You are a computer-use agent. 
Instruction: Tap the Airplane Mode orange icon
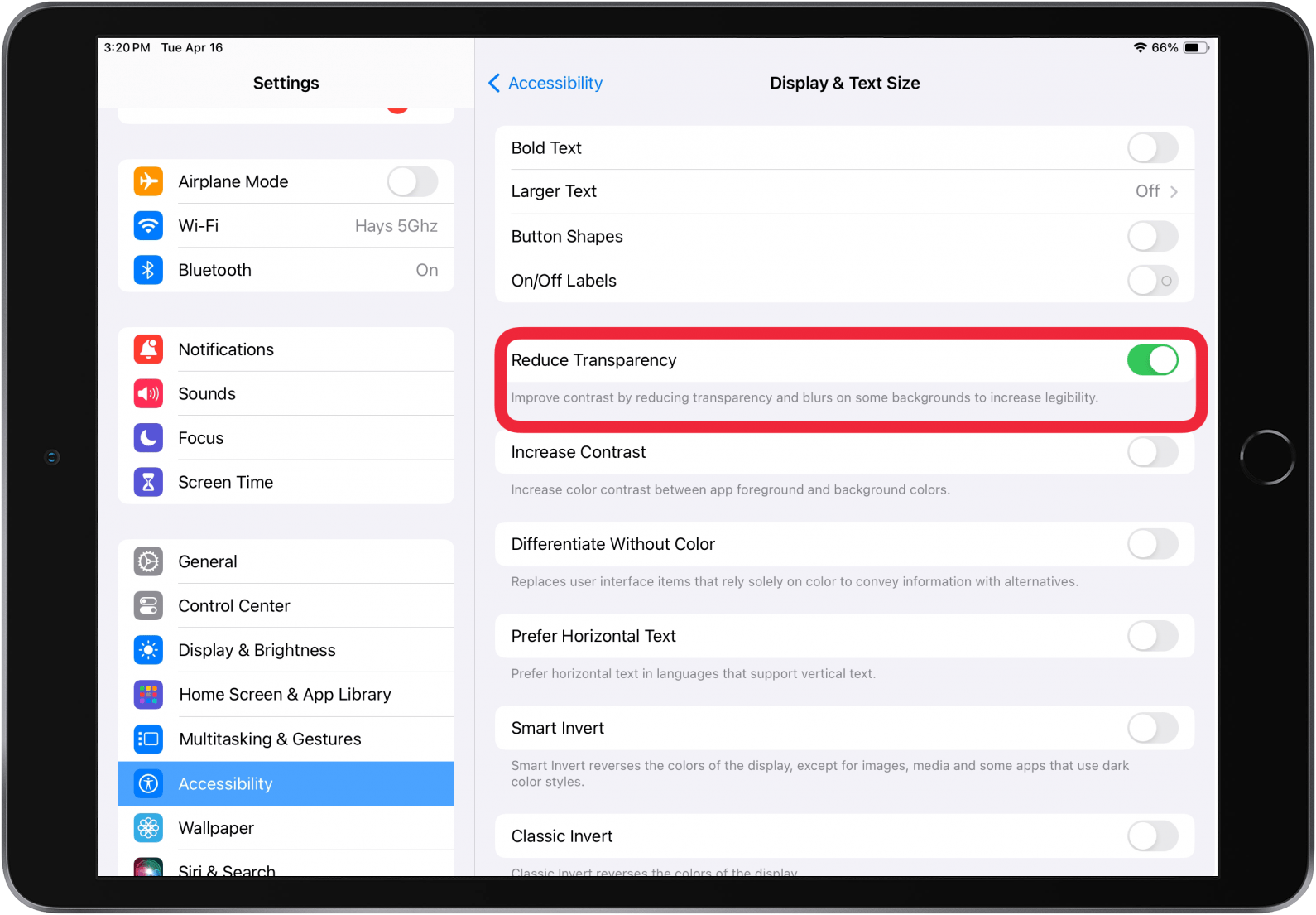pyautogui.click(x=148, y=181)
